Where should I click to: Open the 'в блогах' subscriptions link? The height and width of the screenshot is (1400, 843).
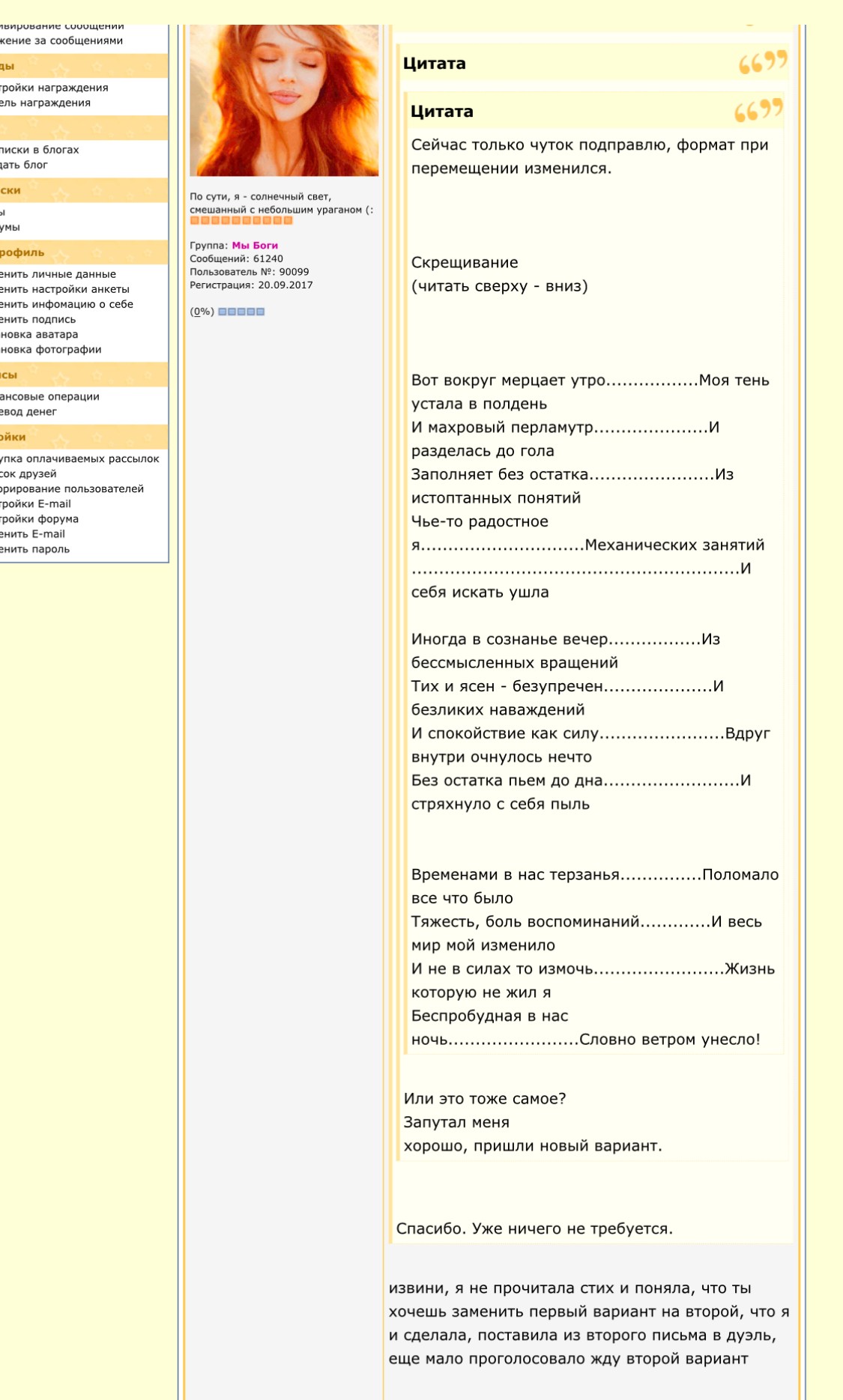pyautogui.click(x=39, y=150)
